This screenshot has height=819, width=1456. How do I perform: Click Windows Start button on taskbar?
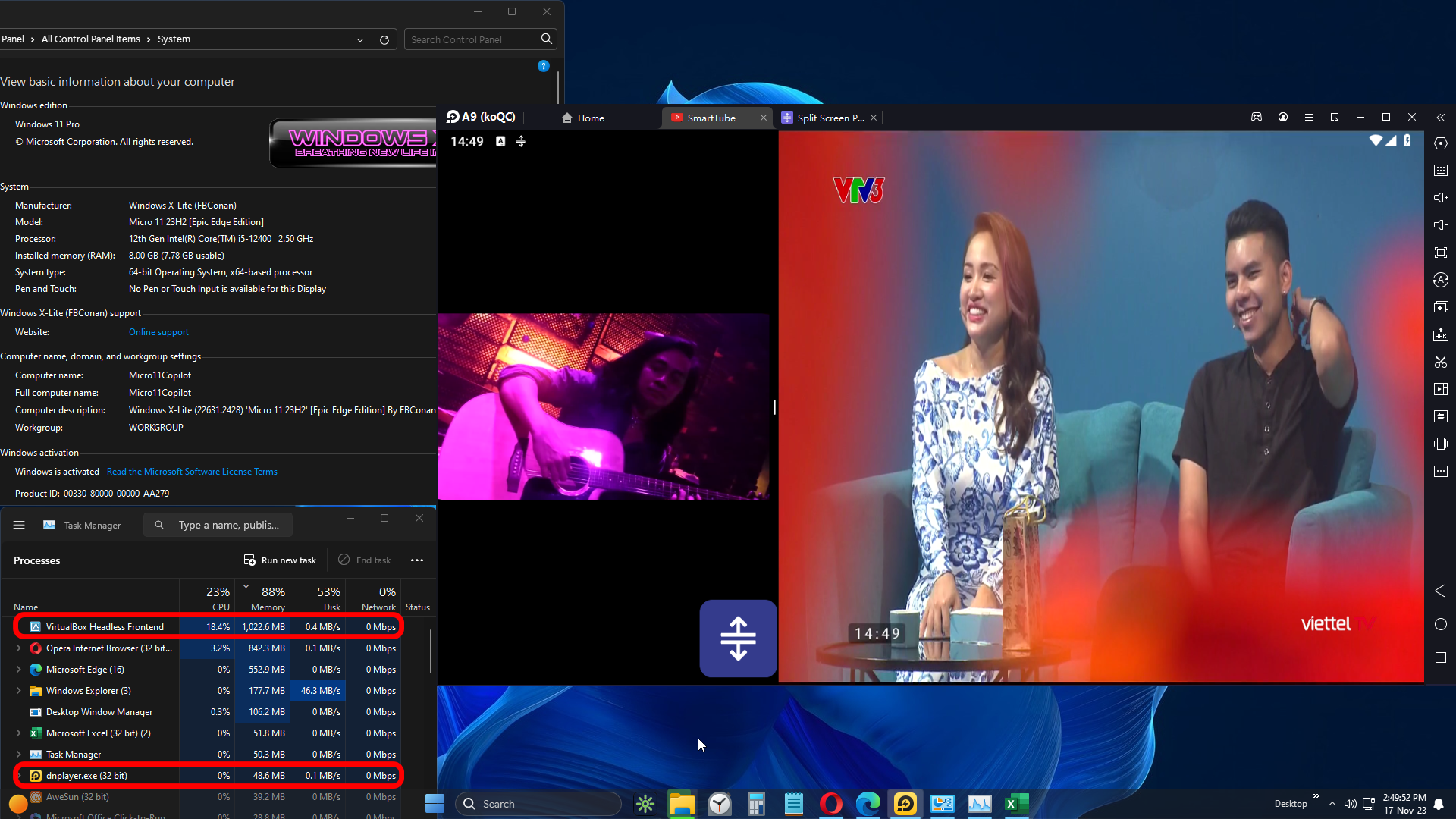pos(435,804)
